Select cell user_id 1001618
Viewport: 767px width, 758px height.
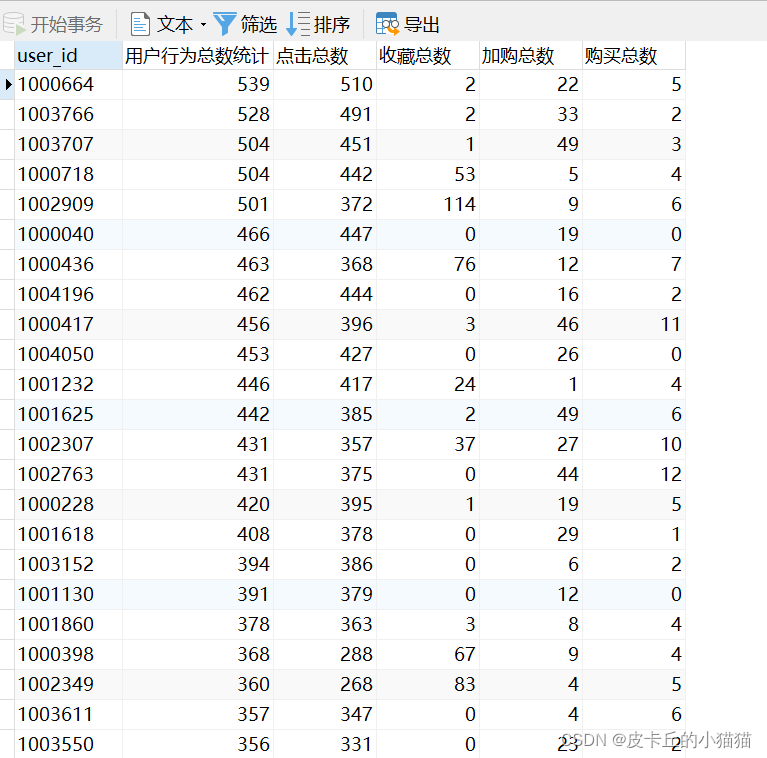68,535
